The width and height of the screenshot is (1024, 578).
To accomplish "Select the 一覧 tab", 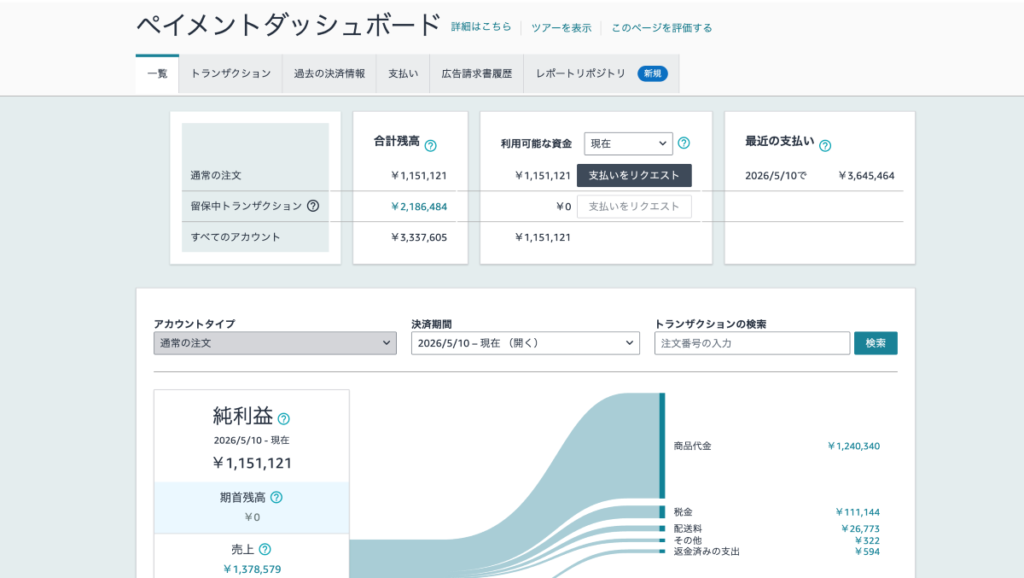I will pyautogui.click(x=157, y=74).
